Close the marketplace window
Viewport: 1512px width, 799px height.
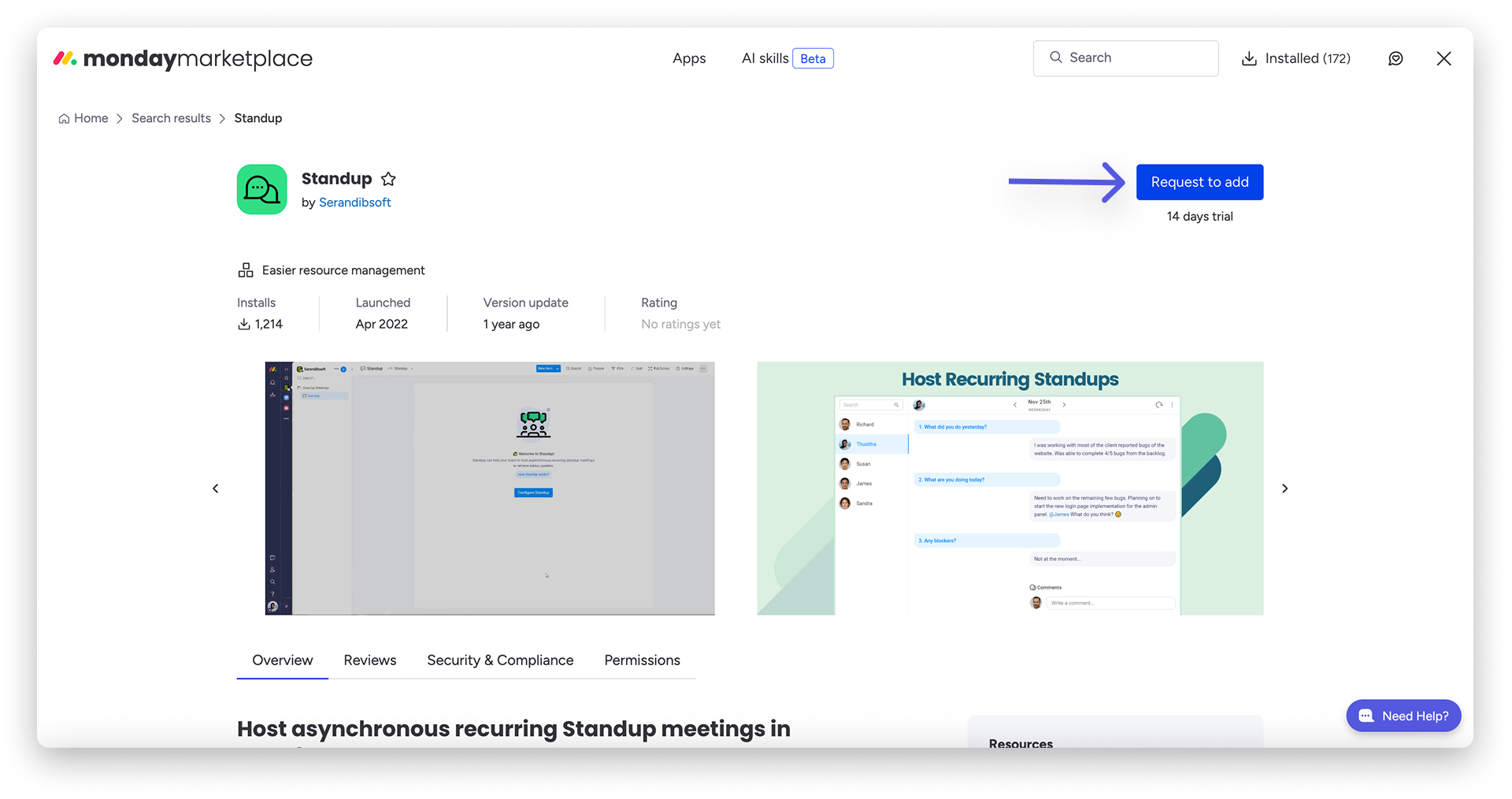1443,58
